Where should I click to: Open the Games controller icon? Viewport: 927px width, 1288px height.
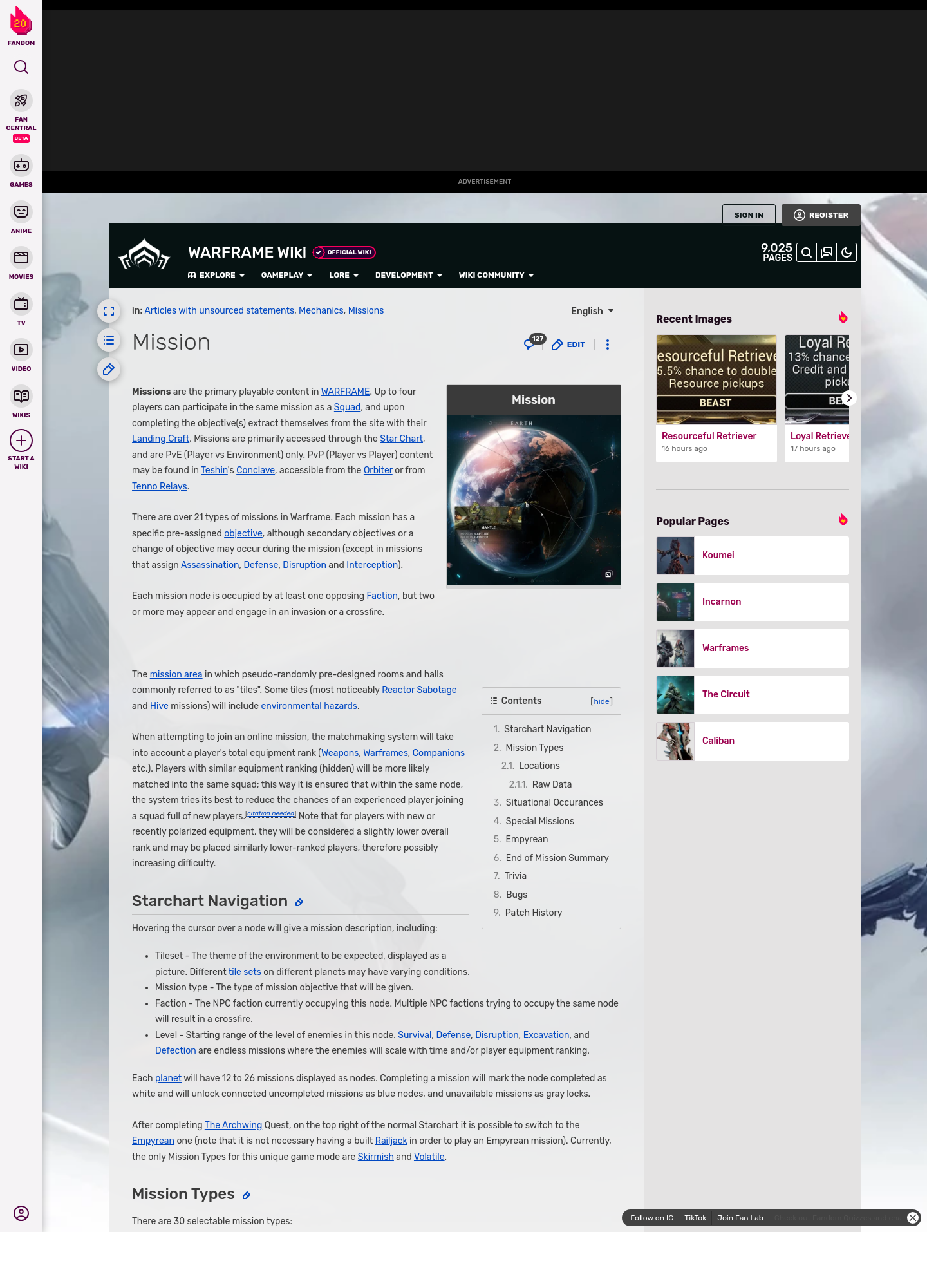coord(21,166)
